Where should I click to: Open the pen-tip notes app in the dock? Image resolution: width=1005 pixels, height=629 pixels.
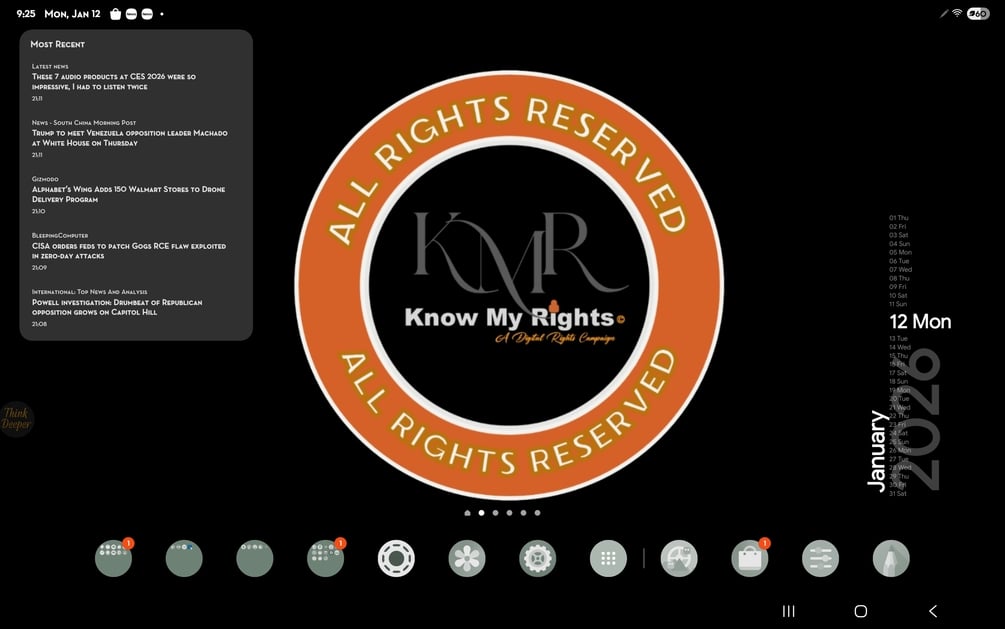(x=891, y=558)
